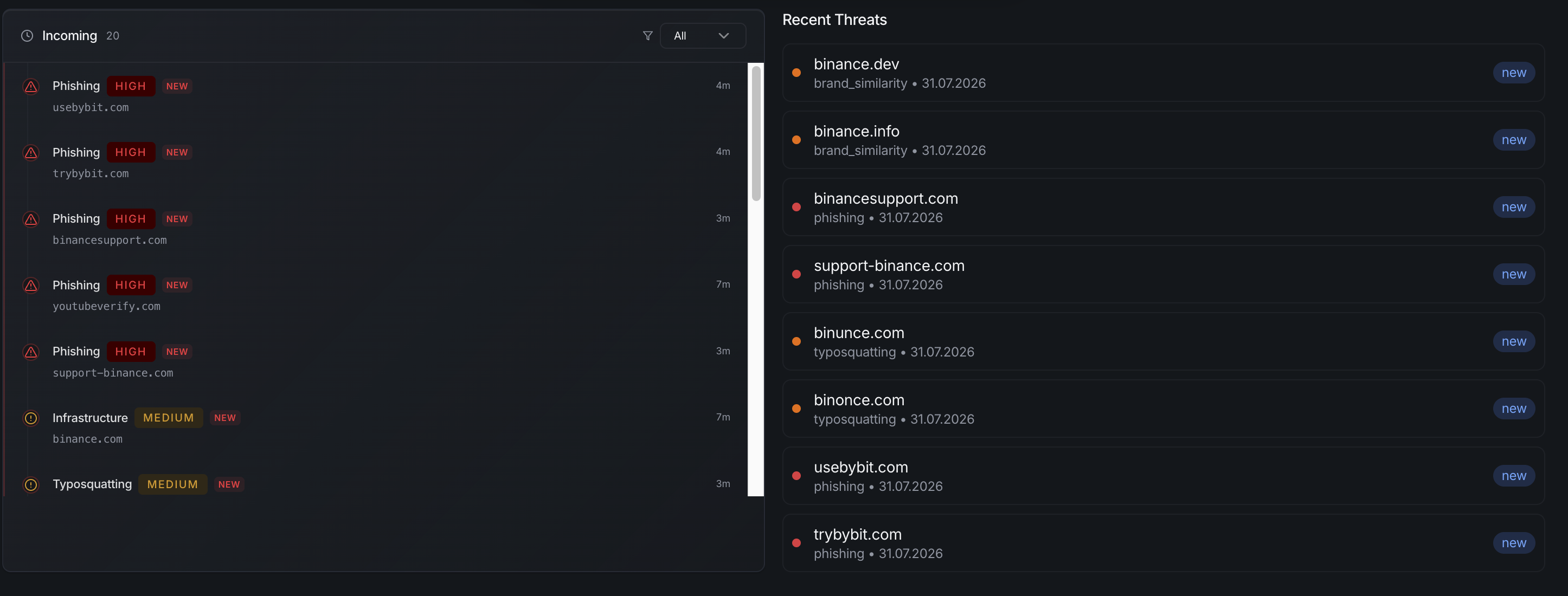Click the warning triangle icon for usebybit.com
The image size is (1568, 596).
[31, 86]
